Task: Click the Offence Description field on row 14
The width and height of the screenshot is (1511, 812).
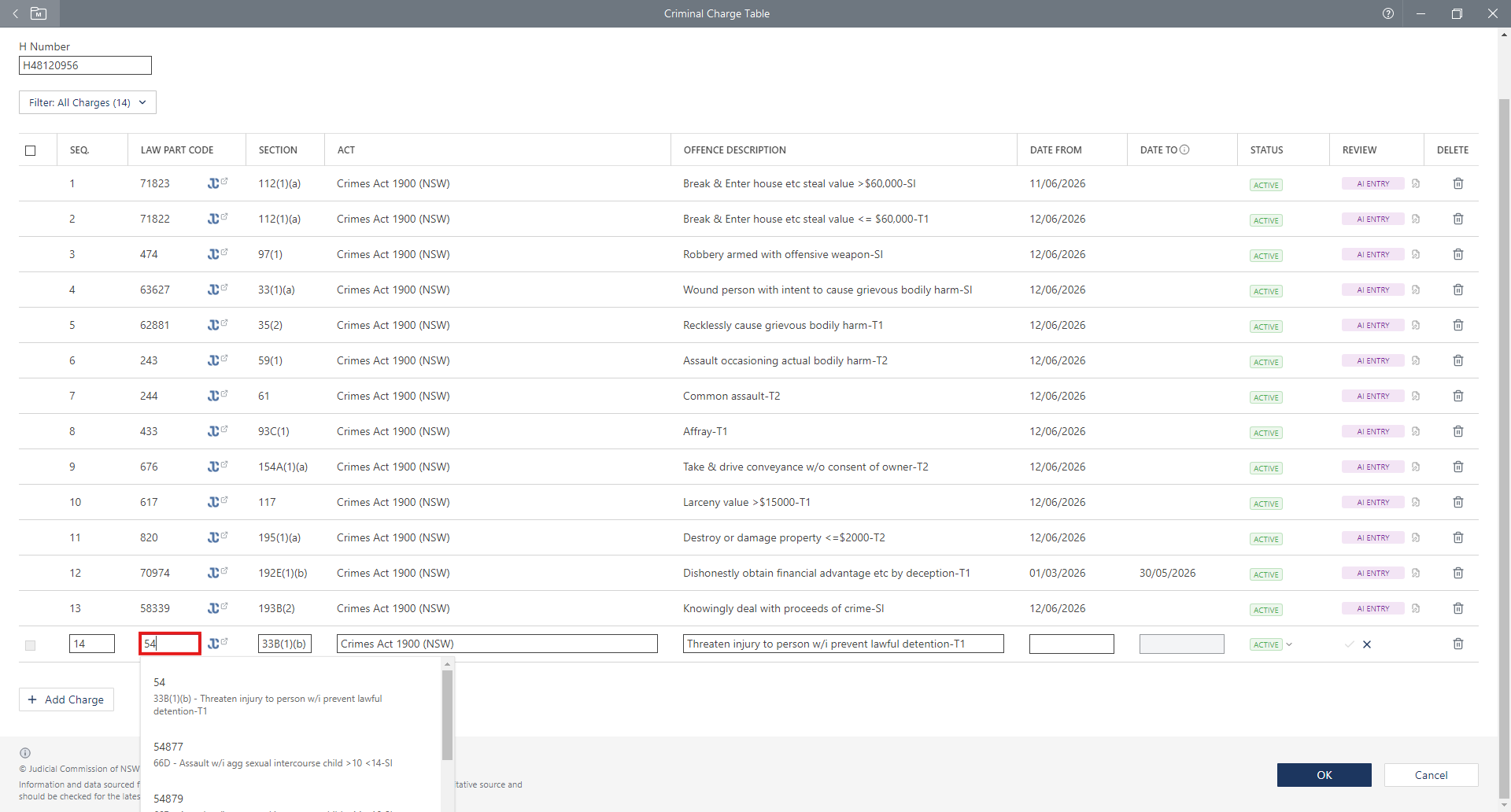Action: 844,644
